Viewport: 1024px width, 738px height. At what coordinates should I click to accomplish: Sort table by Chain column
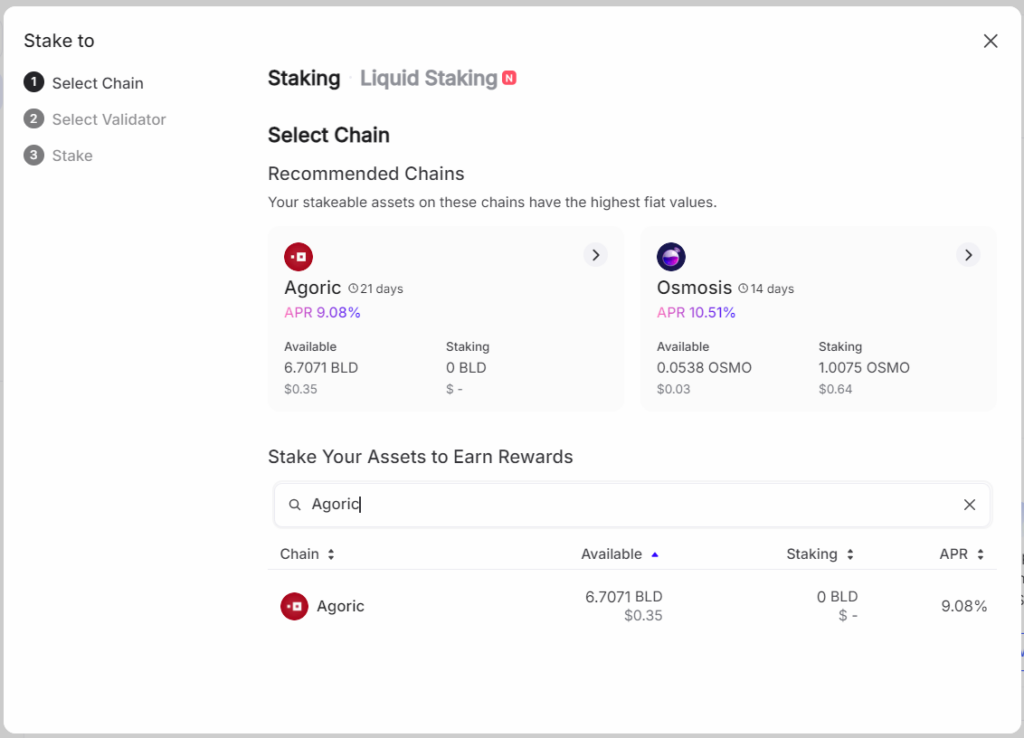pos(307,554)
